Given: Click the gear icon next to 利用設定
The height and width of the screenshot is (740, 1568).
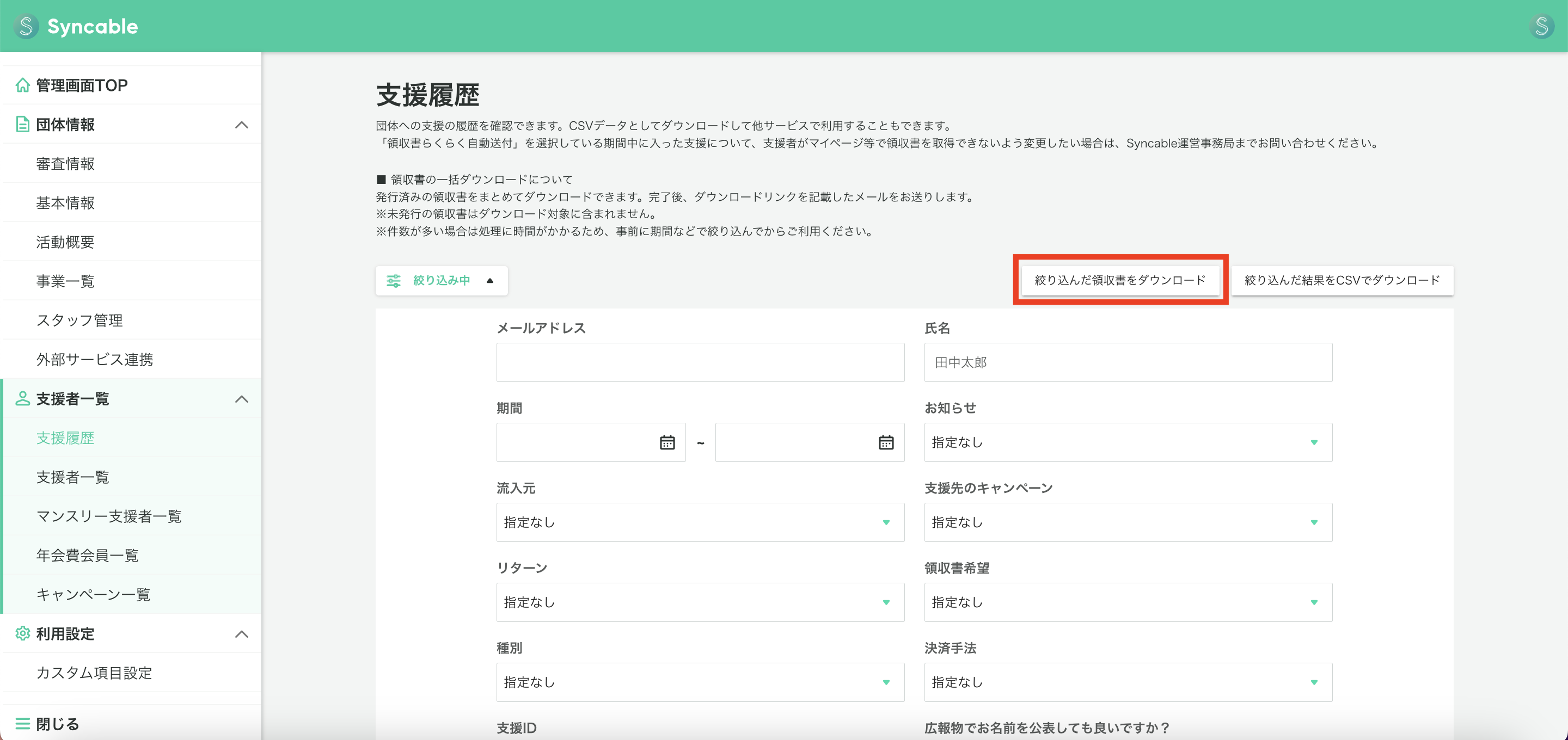Looking at the screenshot, I should pyautogui.click(x=22, y=633).
